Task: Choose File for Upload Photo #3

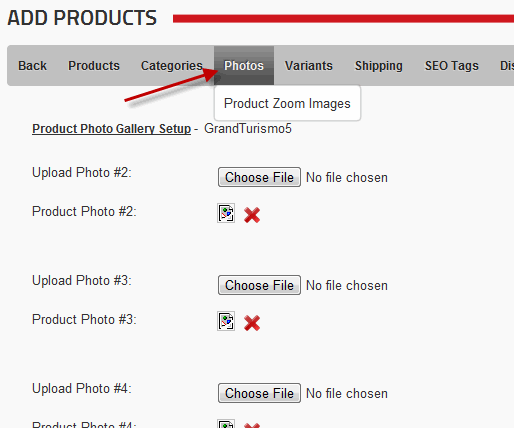Action: point(259,285)
